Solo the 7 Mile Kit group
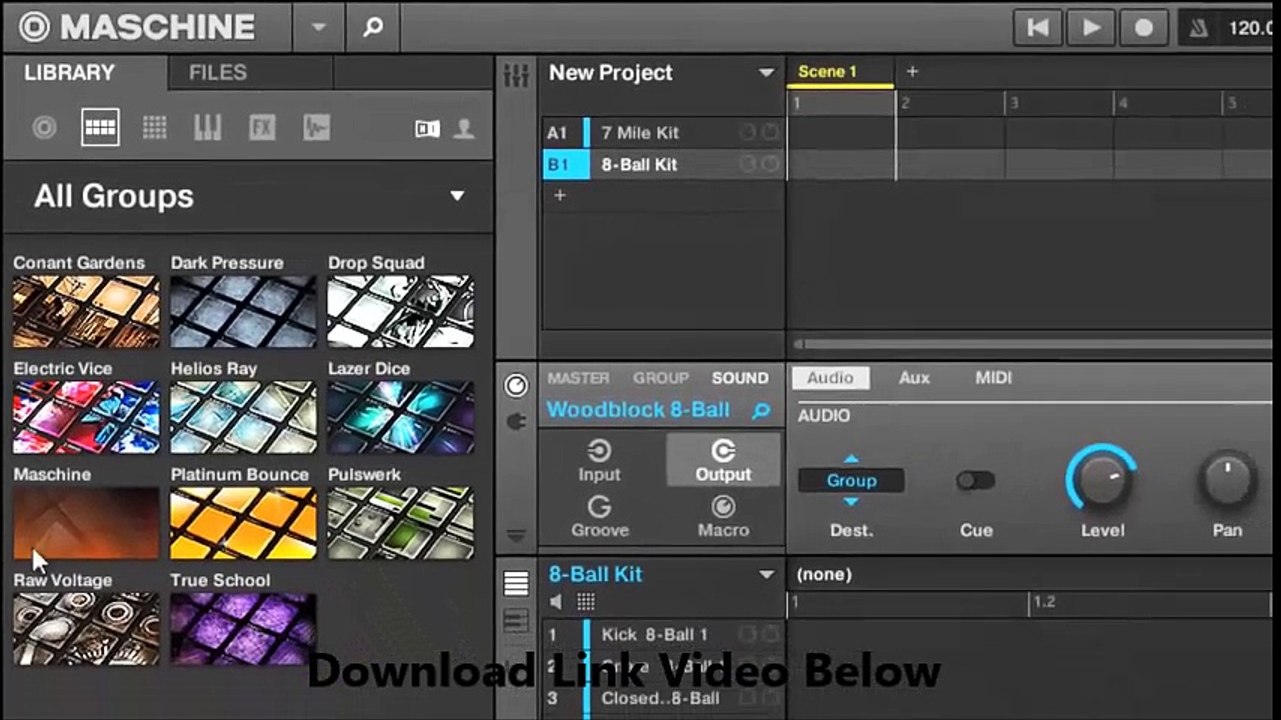1281x720 pixels. (770, 133)
